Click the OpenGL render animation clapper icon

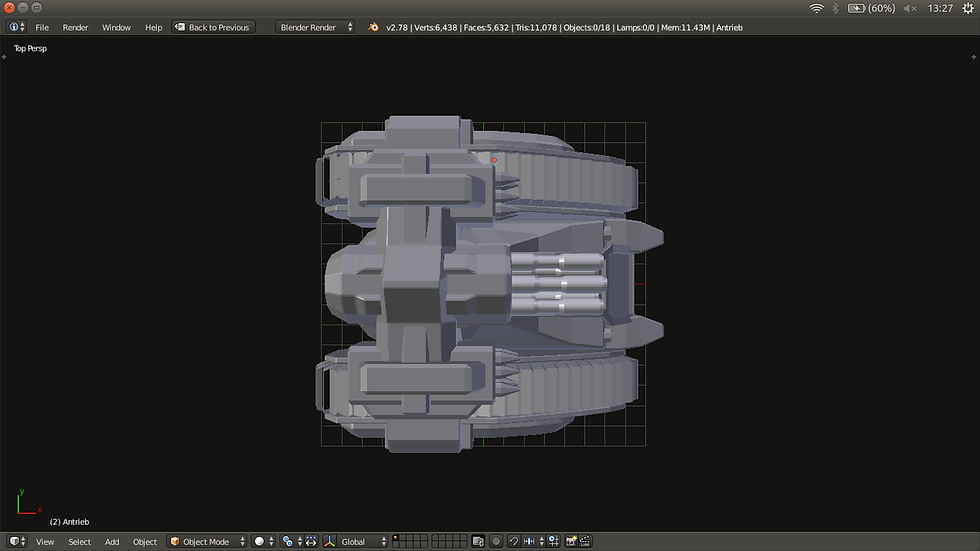click(583, 541)
